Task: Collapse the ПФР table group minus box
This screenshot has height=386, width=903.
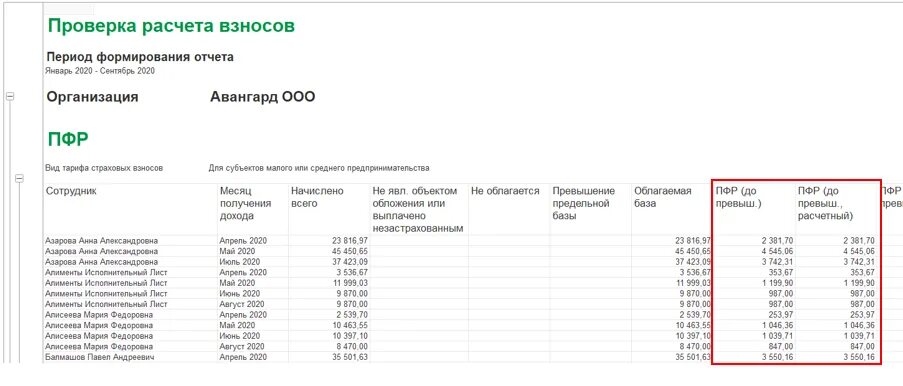Action: coord(19,179)
